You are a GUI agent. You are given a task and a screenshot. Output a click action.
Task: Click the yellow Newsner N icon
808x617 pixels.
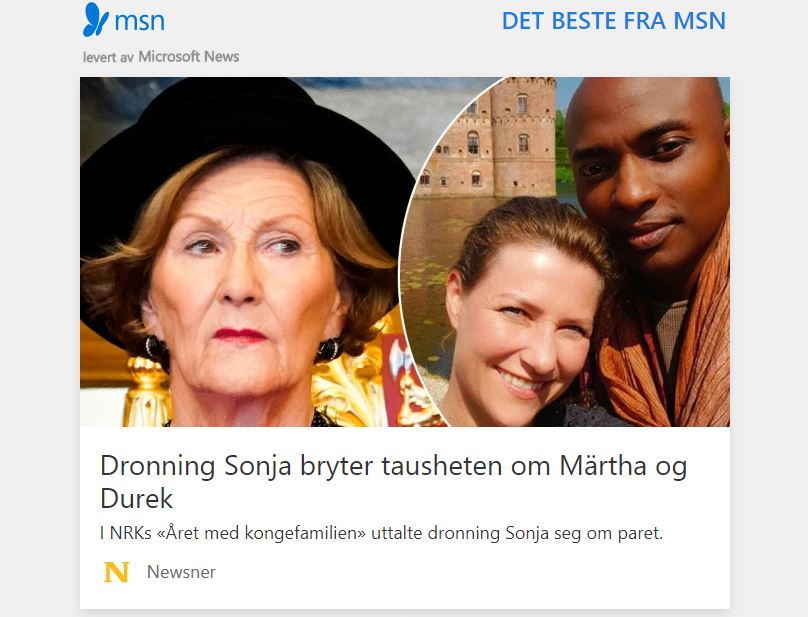point(116,572)
